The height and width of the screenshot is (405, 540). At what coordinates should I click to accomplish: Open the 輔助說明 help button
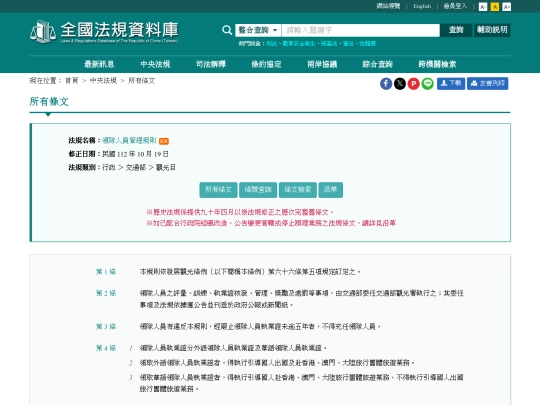[492, 30]
